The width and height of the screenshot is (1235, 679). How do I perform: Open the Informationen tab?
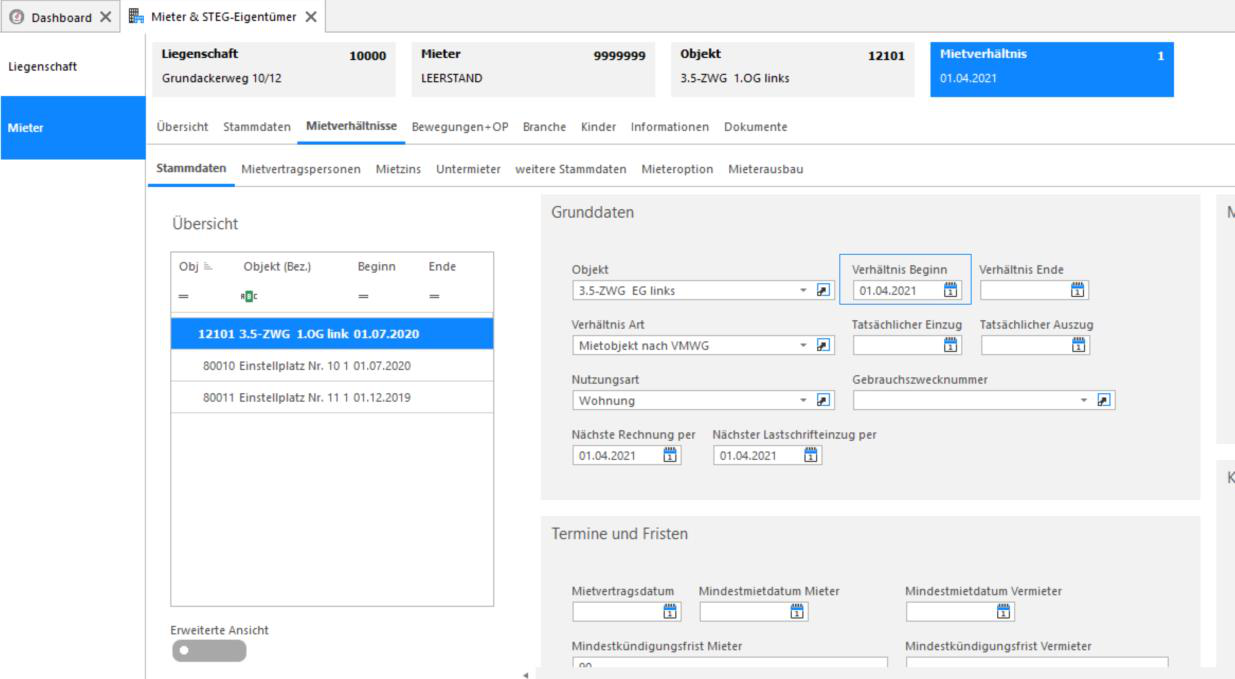tap(669, 127)
